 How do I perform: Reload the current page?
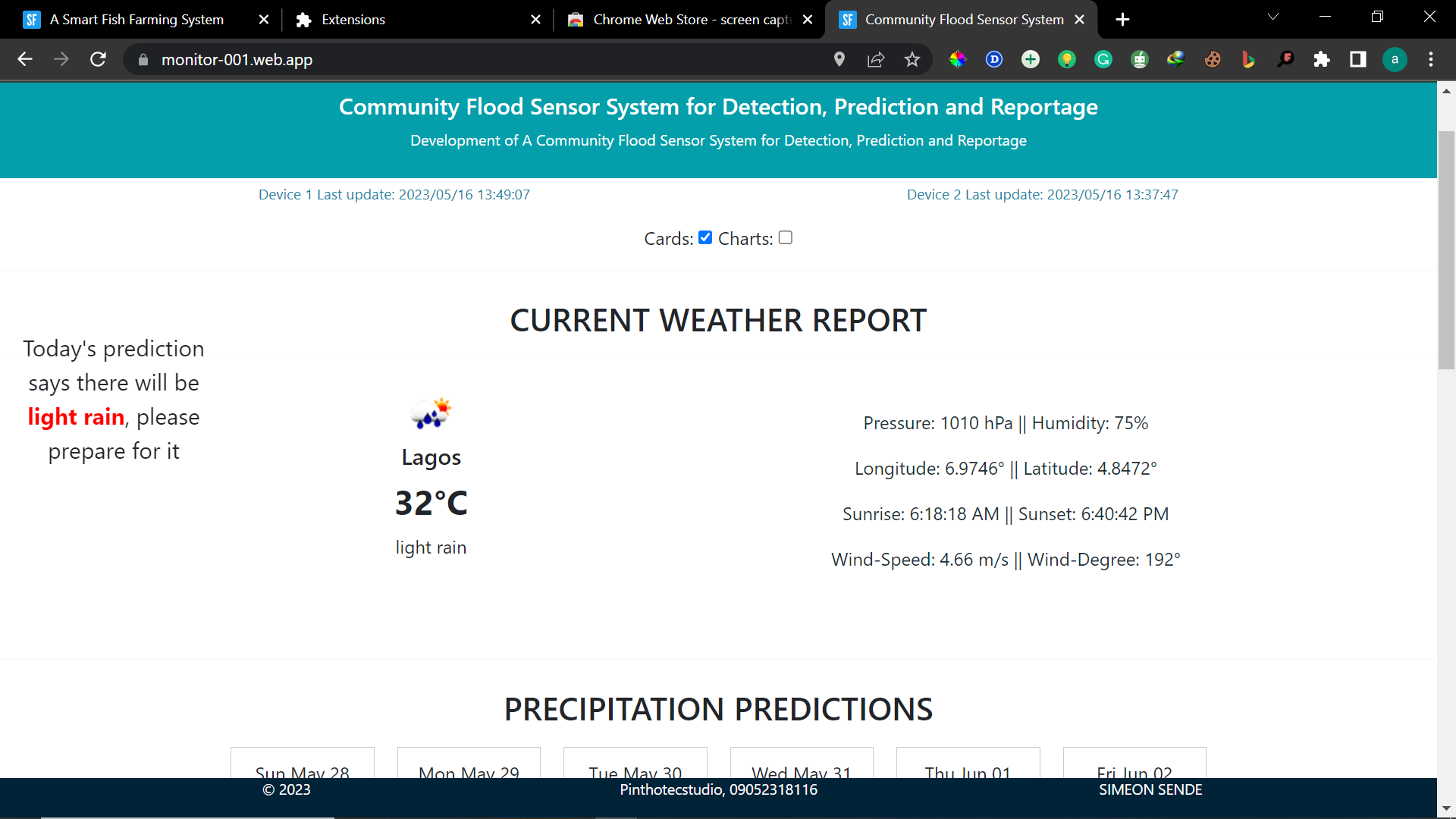[98, 59]
